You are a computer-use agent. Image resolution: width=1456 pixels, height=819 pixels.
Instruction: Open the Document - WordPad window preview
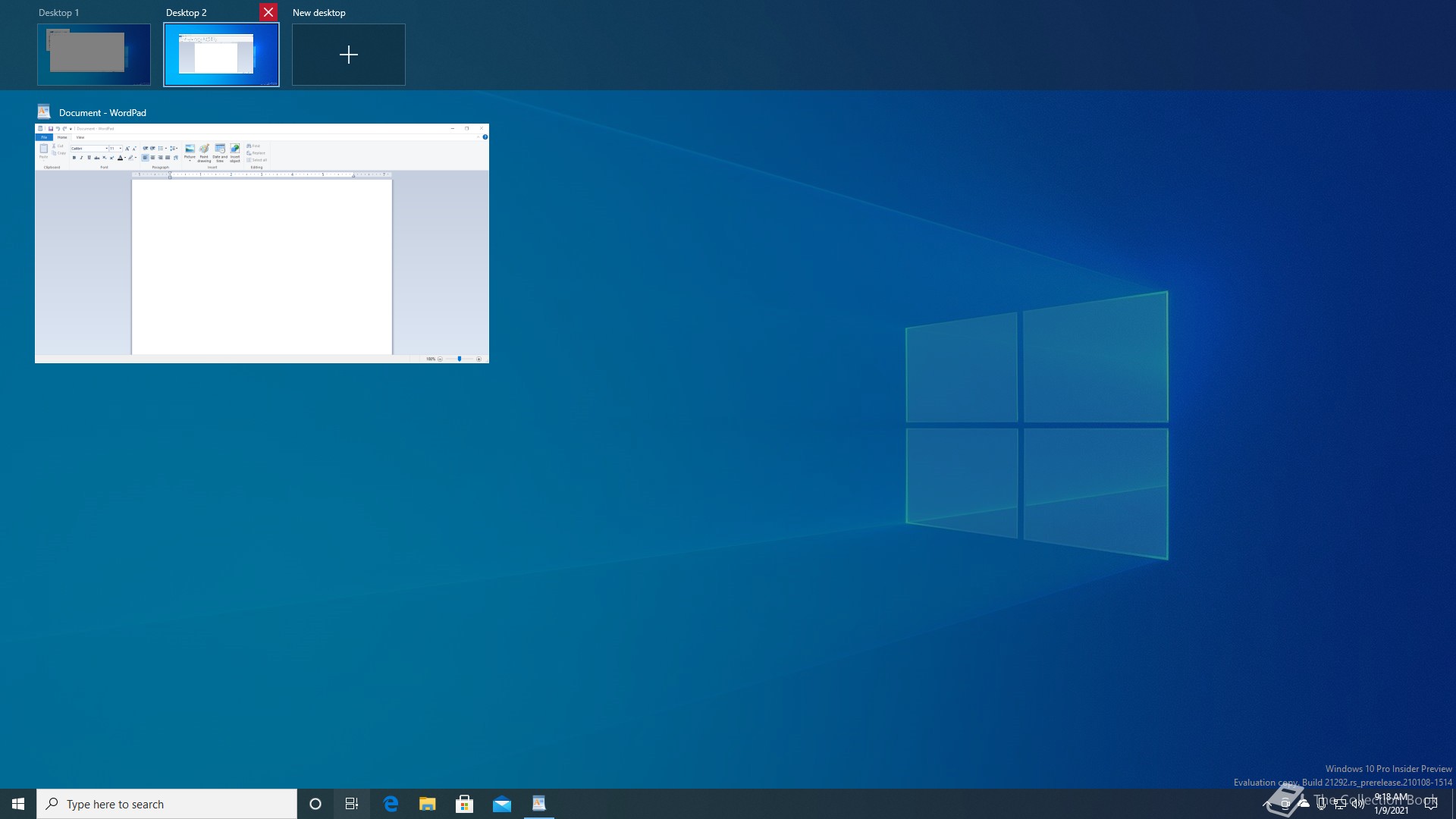(262, 243)
